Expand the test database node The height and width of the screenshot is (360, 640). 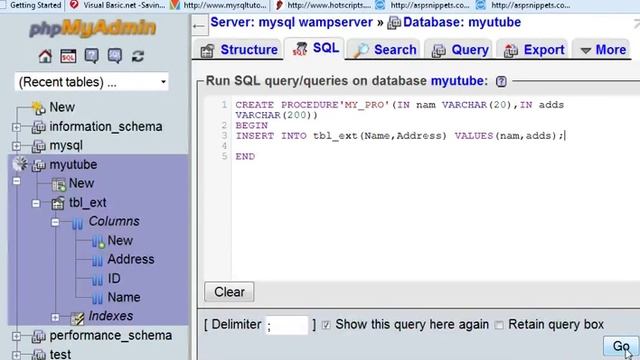coord(16,355)
